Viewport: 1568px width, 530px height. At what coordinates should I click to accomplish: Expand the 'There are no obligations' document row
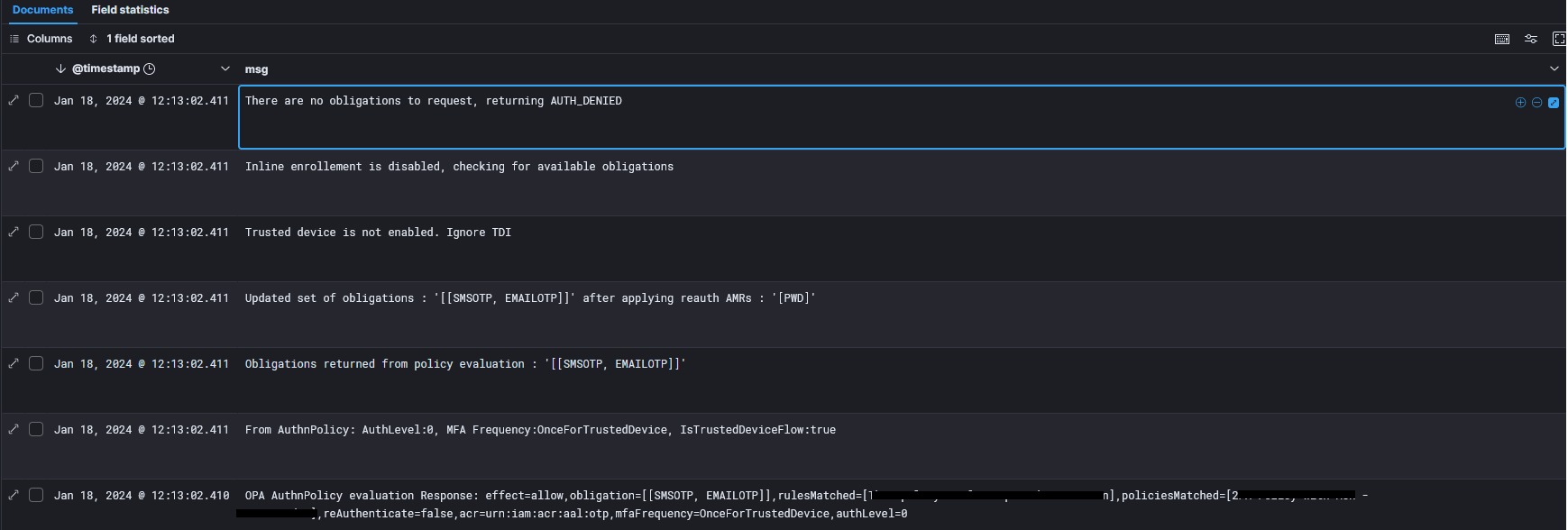pyautogui.click(x=14, y=100)
